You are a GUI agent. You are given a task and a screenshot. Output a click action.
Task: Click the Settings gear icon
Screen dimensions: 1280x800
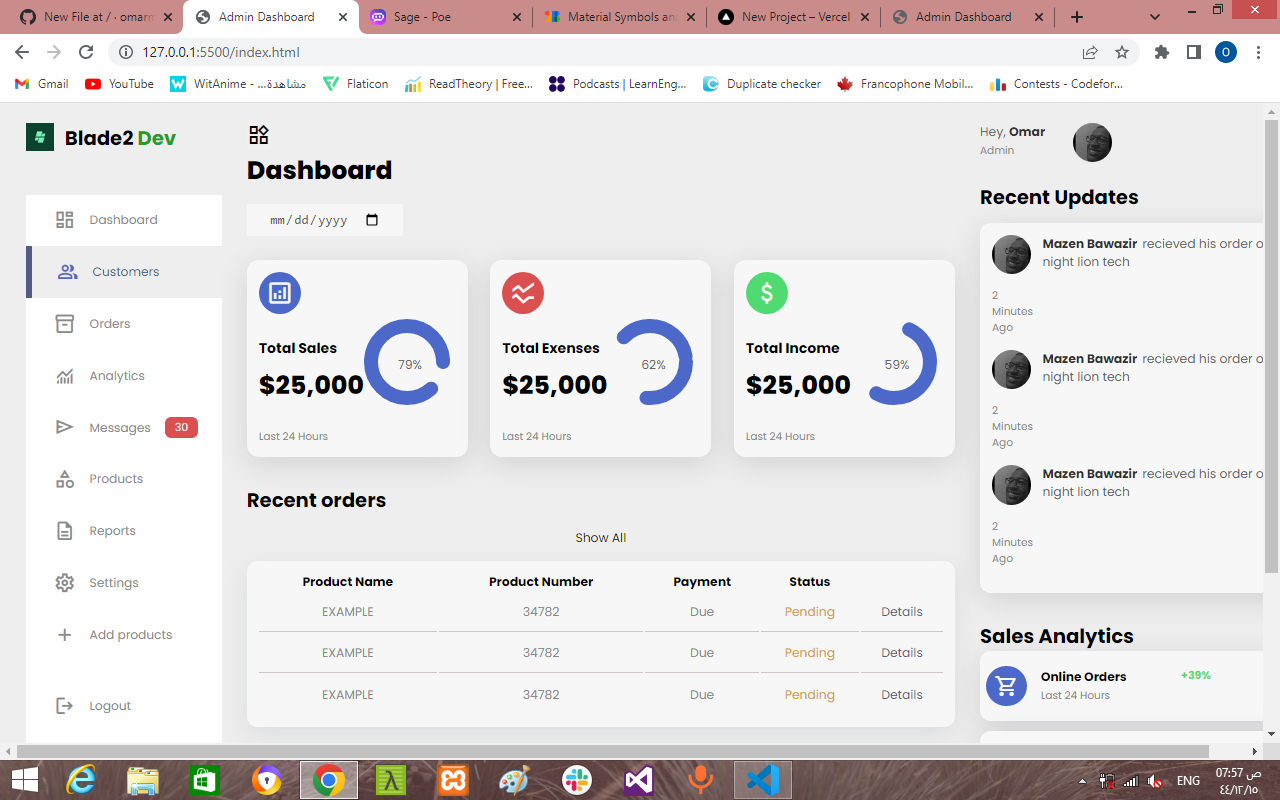click(64, 582)
